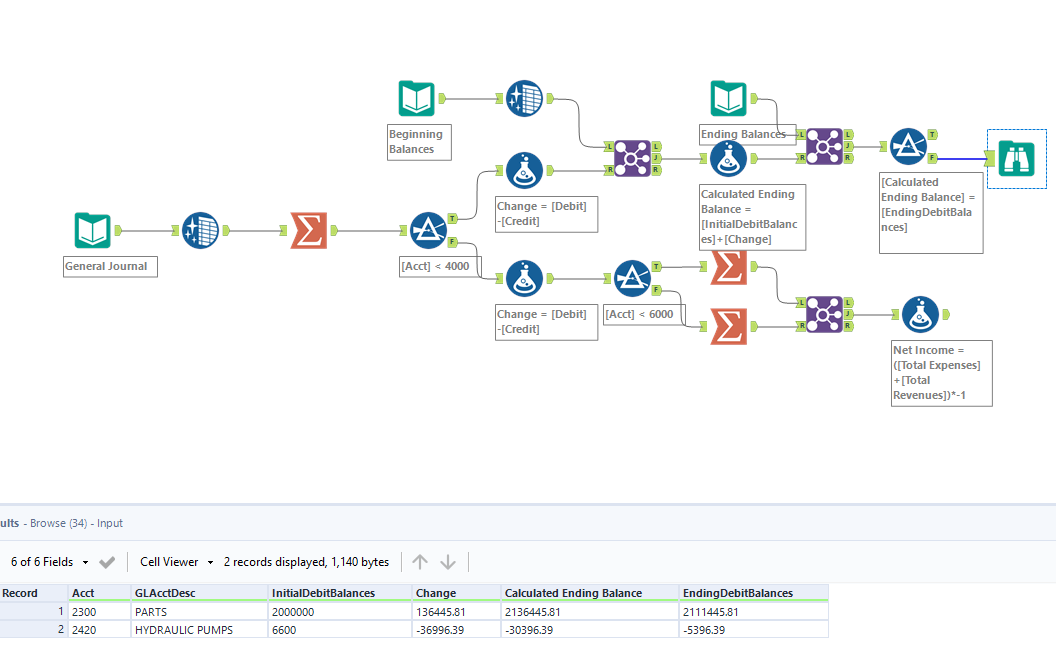Select the Calculated Ending Balance comparison filter

pyautogui.click(x=909, y=146)
